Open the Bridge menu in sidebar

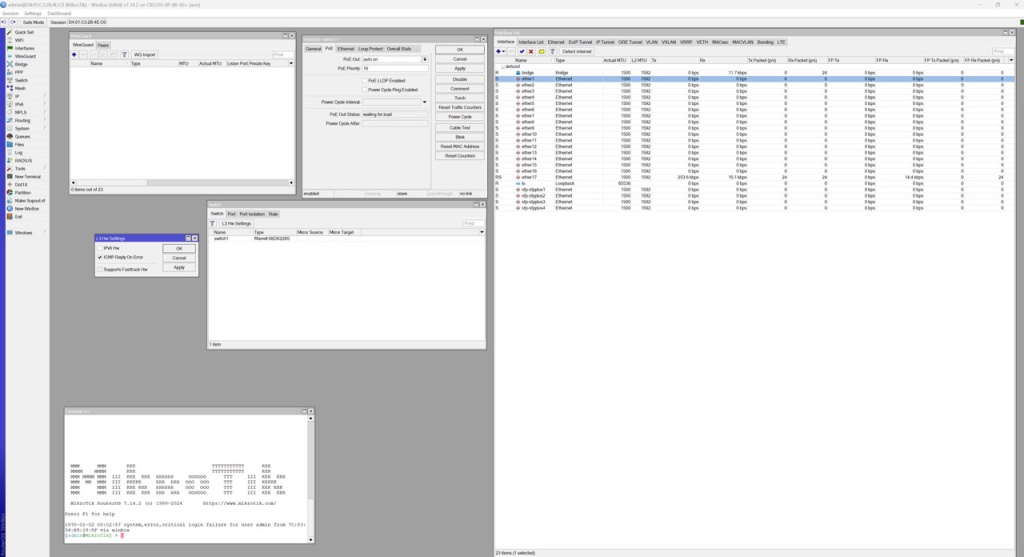tap(21, 64)
